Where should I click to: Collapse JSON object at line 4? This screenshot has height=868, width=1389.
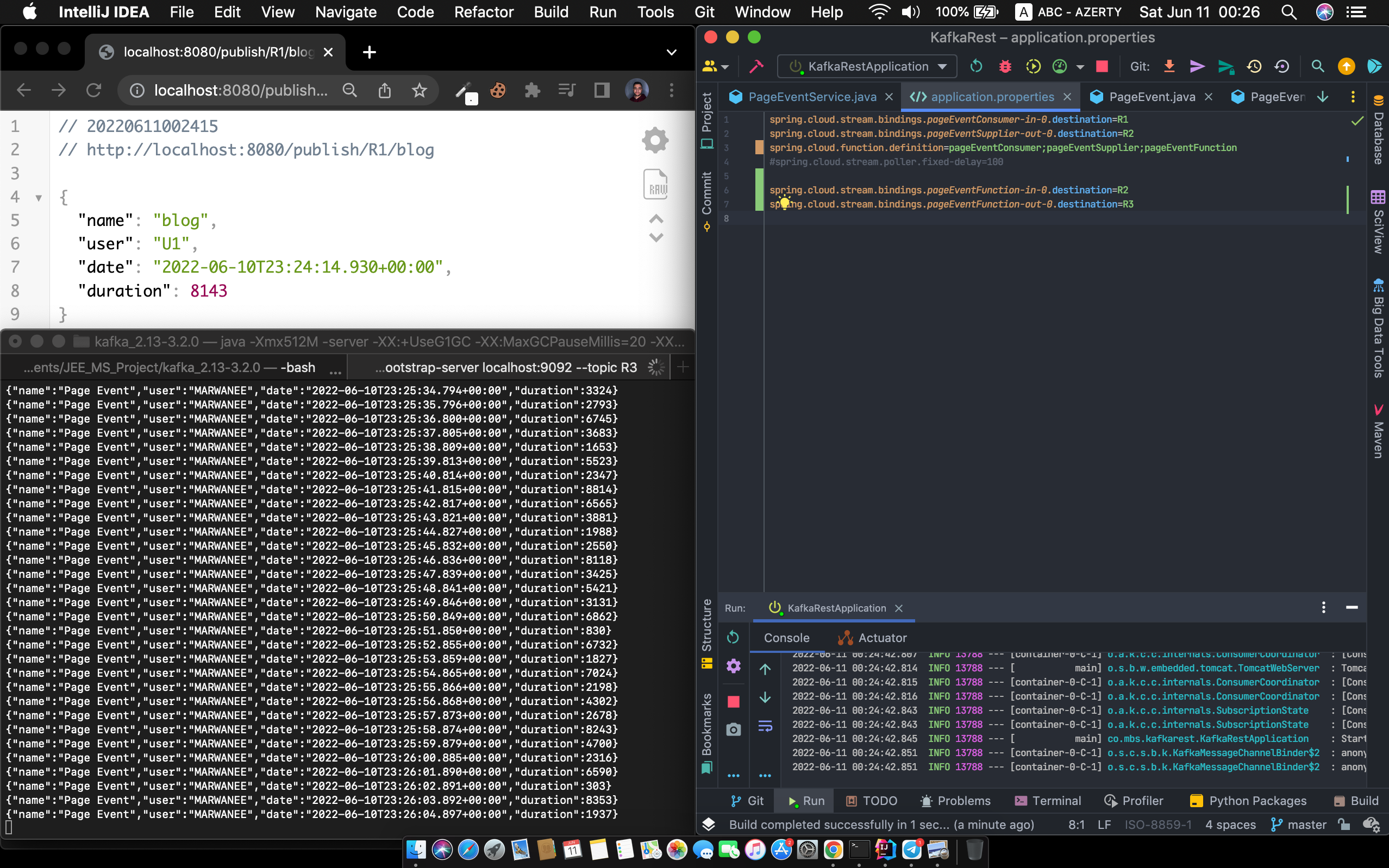39,198
